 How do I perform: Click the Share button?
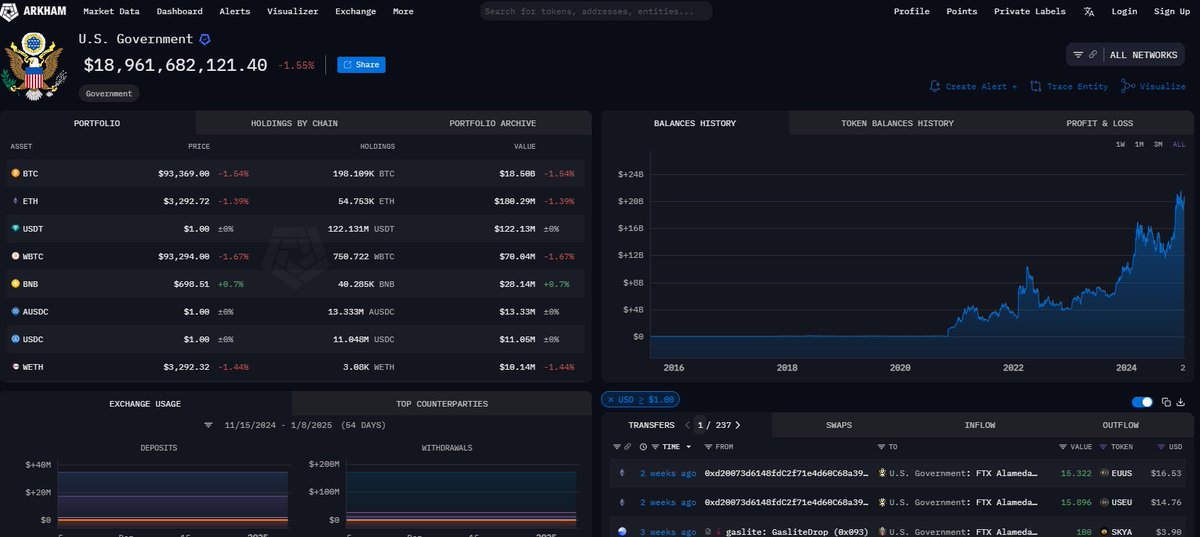(361, 65)
